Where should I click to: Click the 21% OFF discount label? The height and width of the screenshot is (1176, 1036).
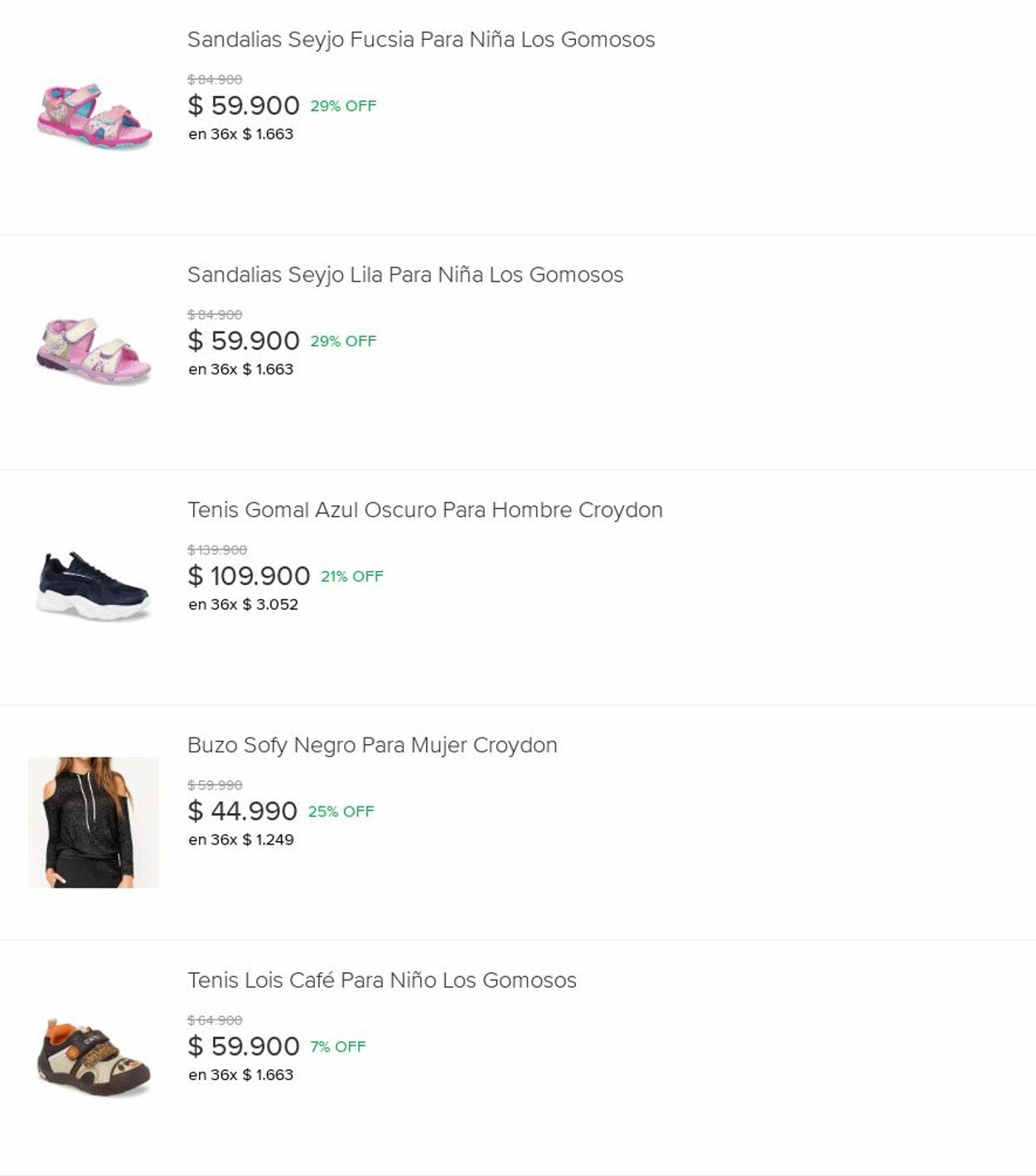(352, 577)
